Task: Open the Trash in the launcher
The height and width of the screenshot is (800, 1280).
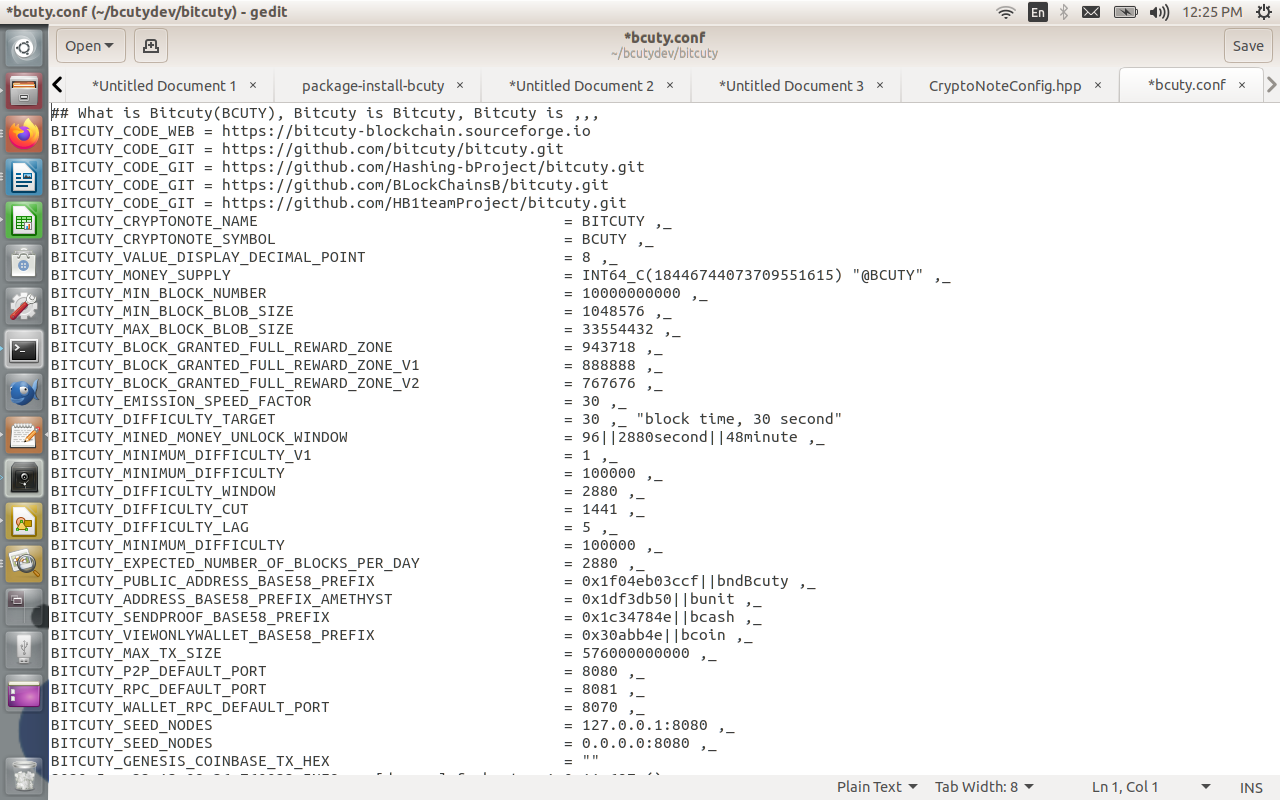Action: click(x=24, y=776)
